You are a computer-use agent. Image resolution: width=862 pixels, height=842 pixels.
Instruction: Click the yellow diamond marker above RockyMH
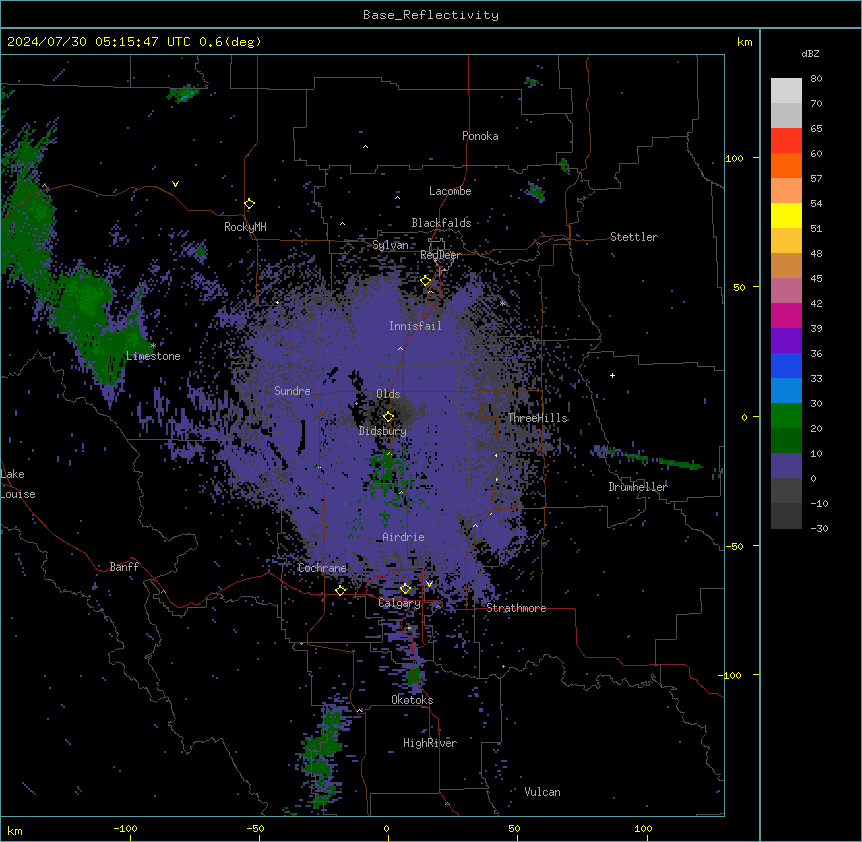point(249,204)
